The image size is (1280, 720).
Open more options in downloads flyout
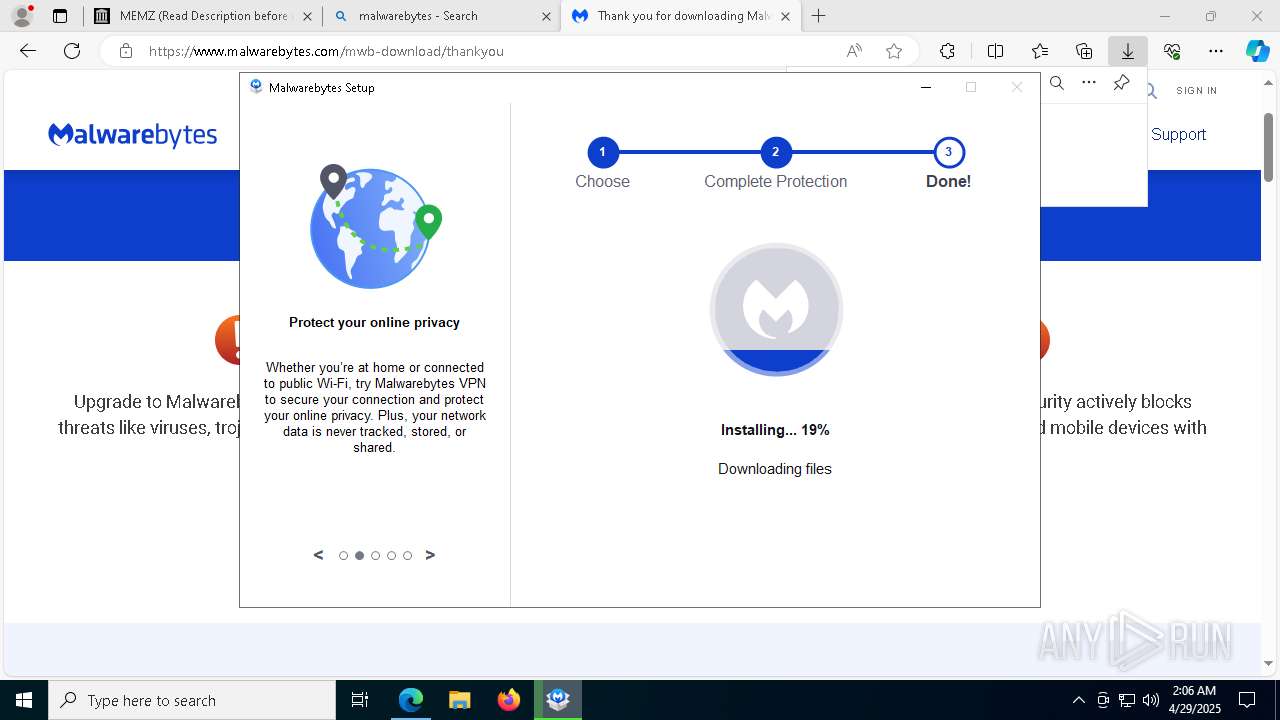(x=1089, y=83)
